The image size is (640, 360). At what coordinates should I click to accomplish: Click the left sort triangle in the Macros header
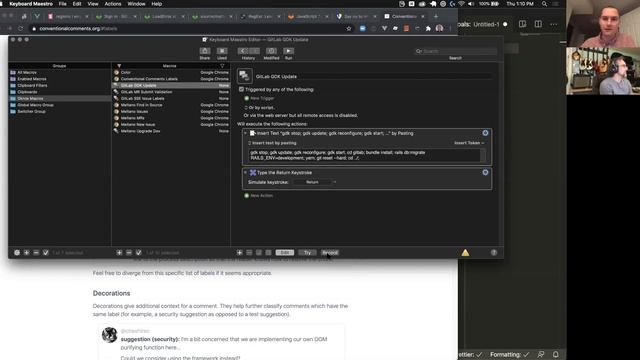click(x=119, y=66)
